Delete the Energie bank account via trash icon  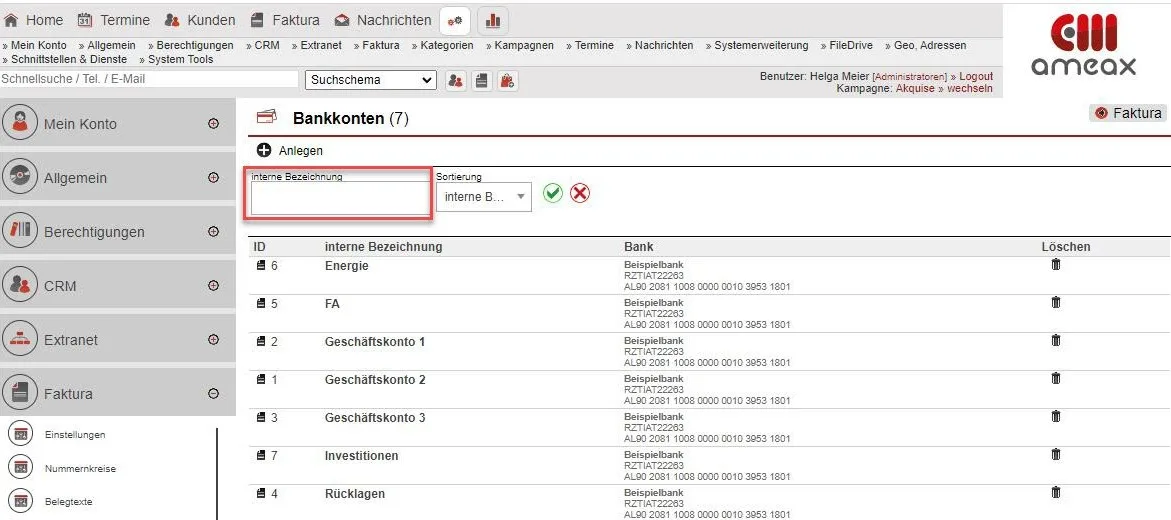[x=1055, y=265]
